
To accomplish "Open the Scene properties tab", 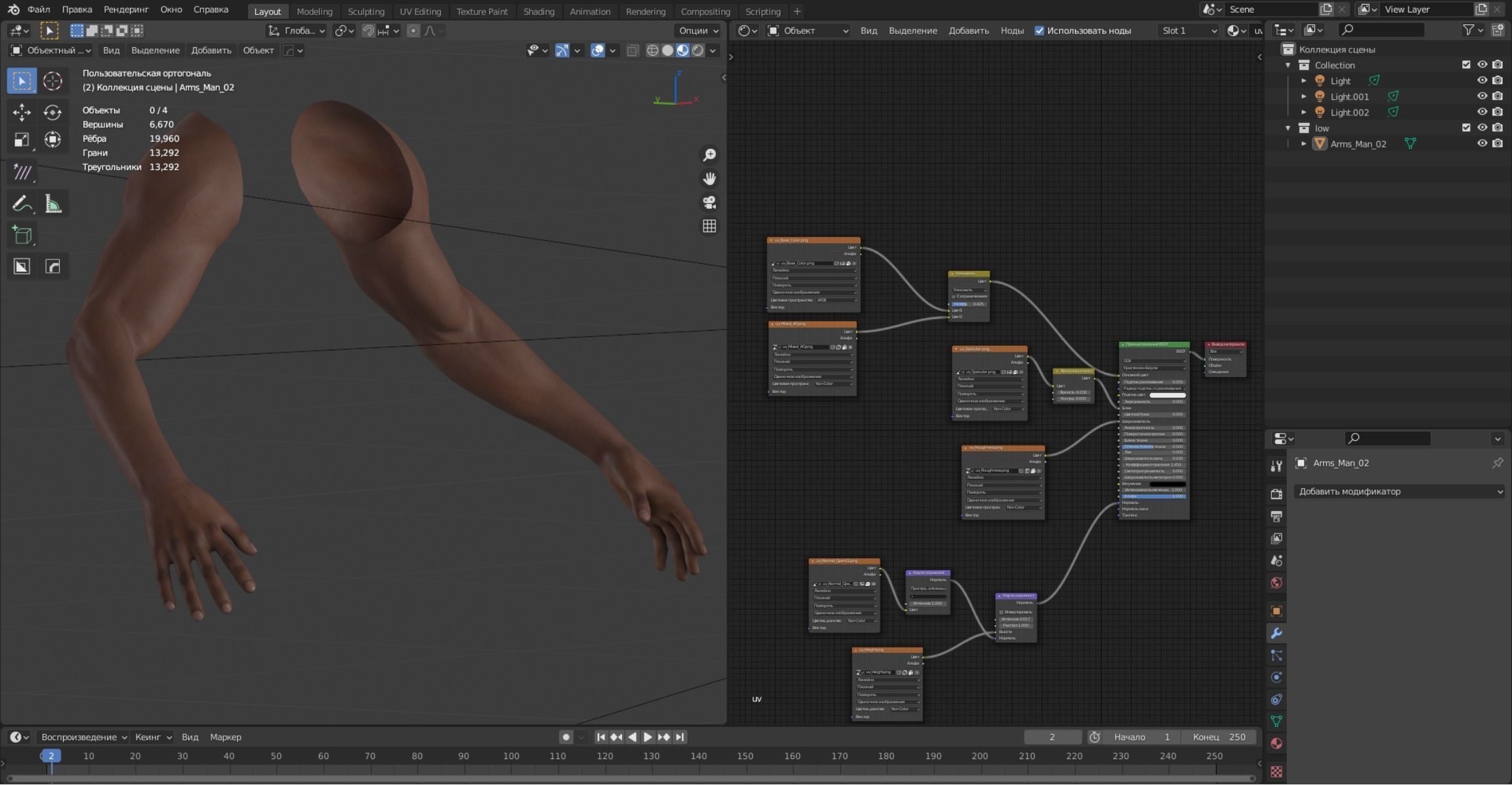I will (1276, 560).
